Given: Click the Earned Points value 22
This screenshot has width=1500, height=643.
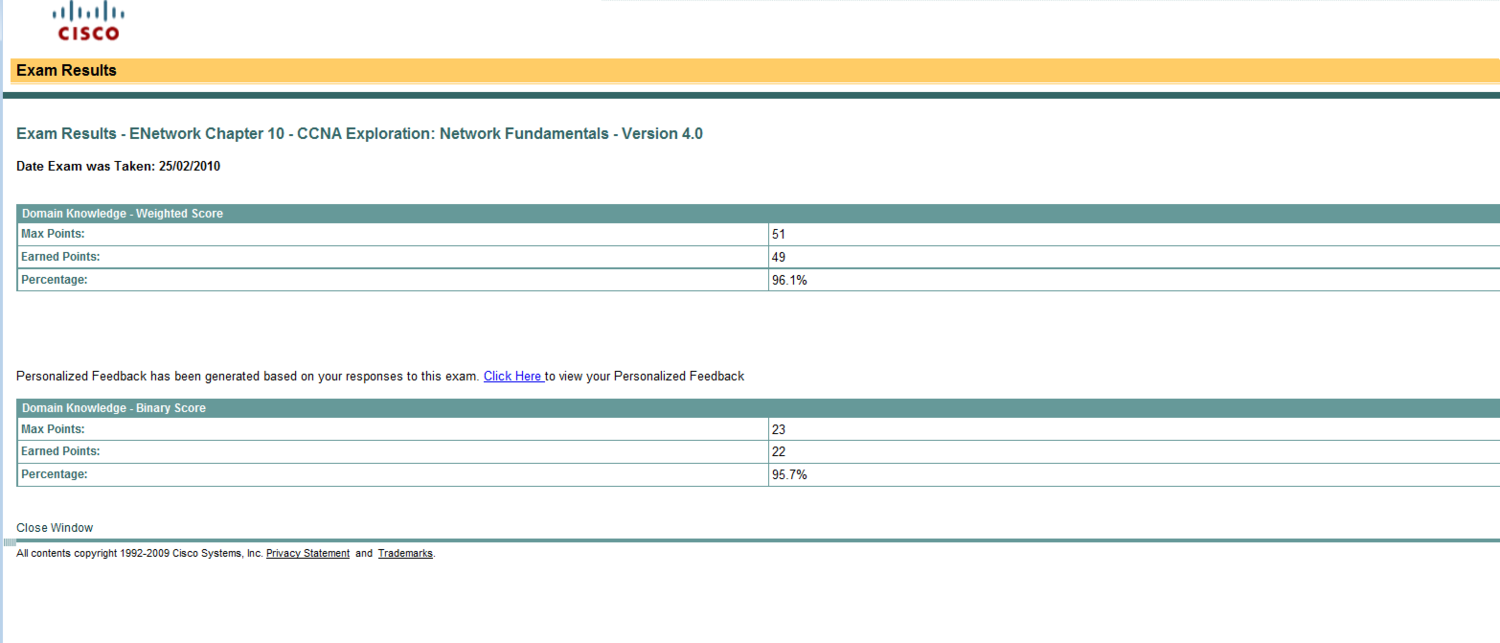Looking at the screenshot, I should [779, 451].
